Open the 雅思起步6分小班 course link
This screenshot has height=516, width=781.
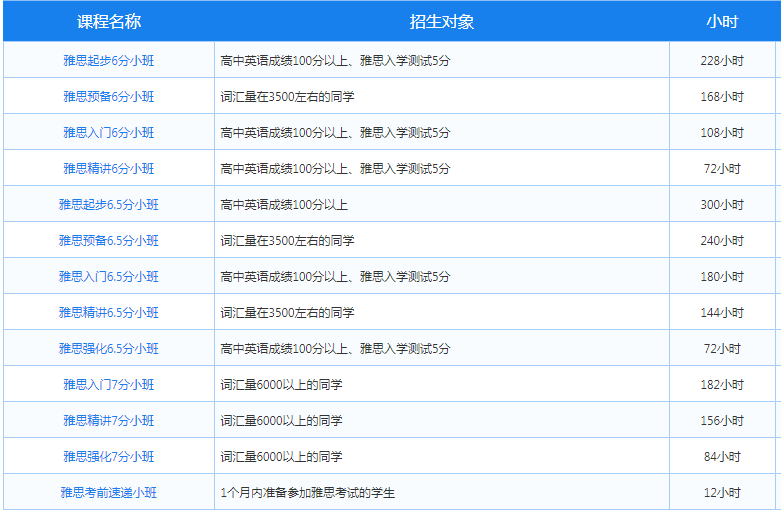[x=108, y=61]
